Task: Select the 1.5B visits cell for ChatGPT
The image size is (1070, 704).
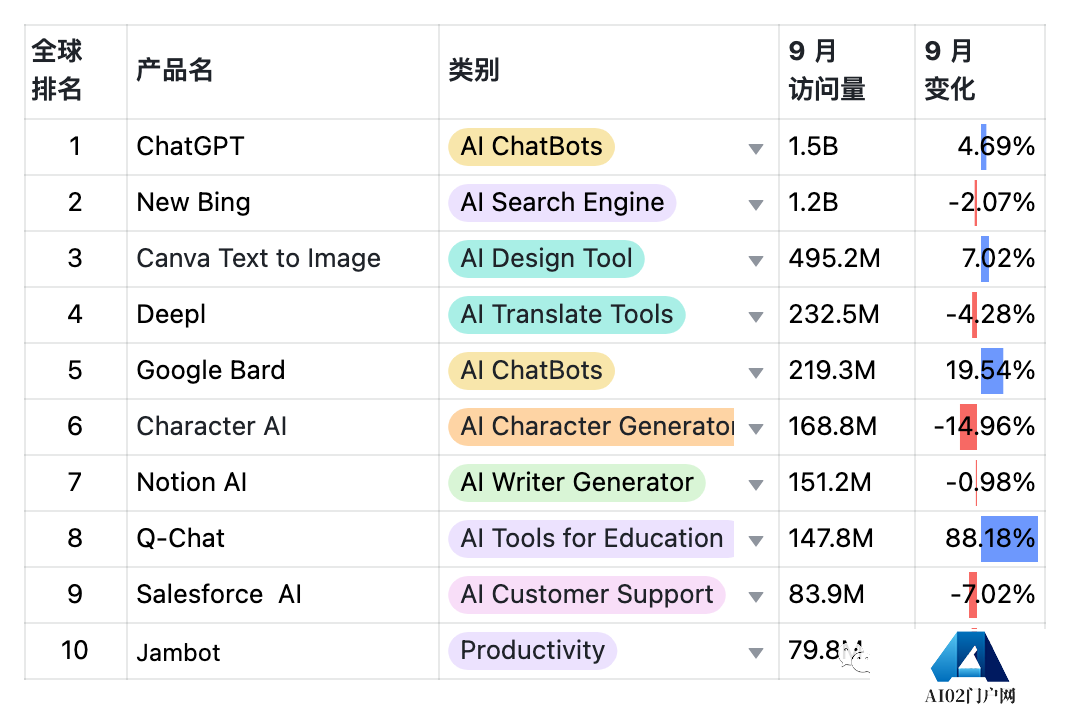Action: [813, 146]
